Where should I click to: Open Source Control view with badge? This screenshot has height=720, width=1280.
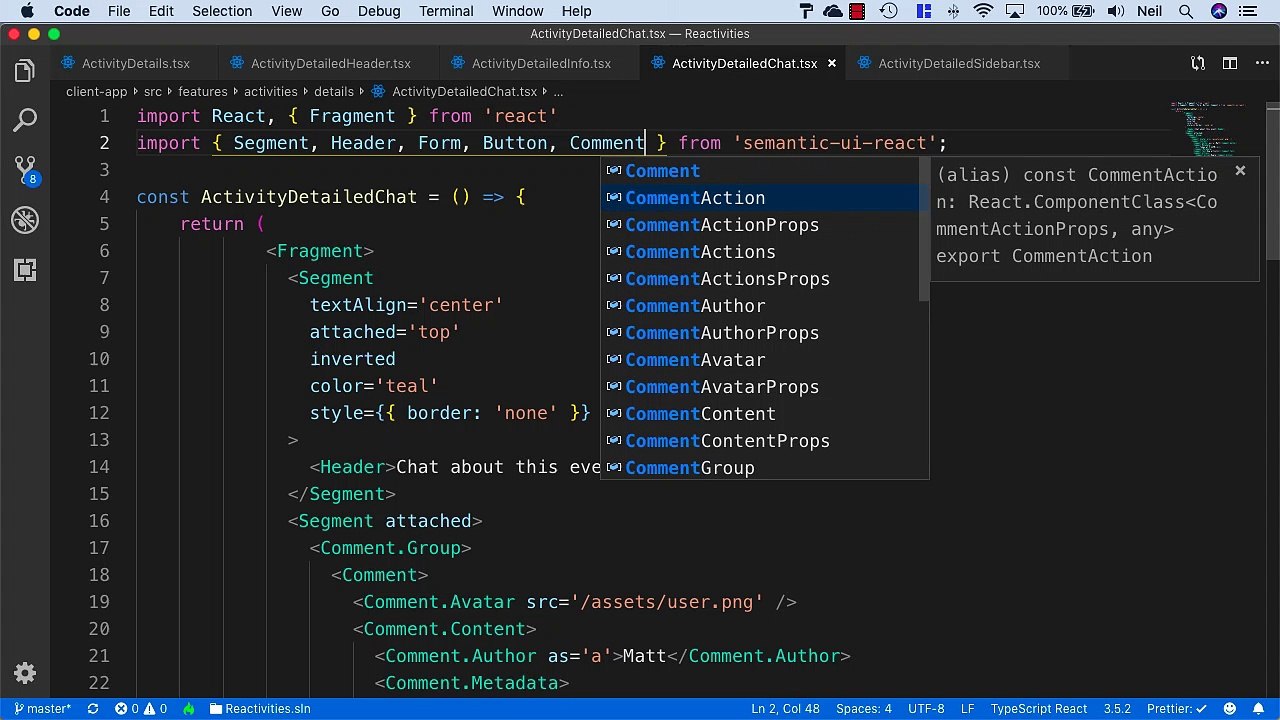25,171
